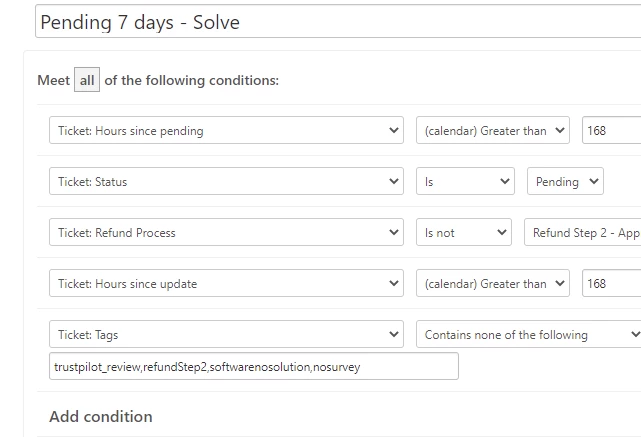Image resolution: width=641 pixels, height=437 pixels.
Task: Click the tags text field with trustpilot_review
Action: coord(254,367)
